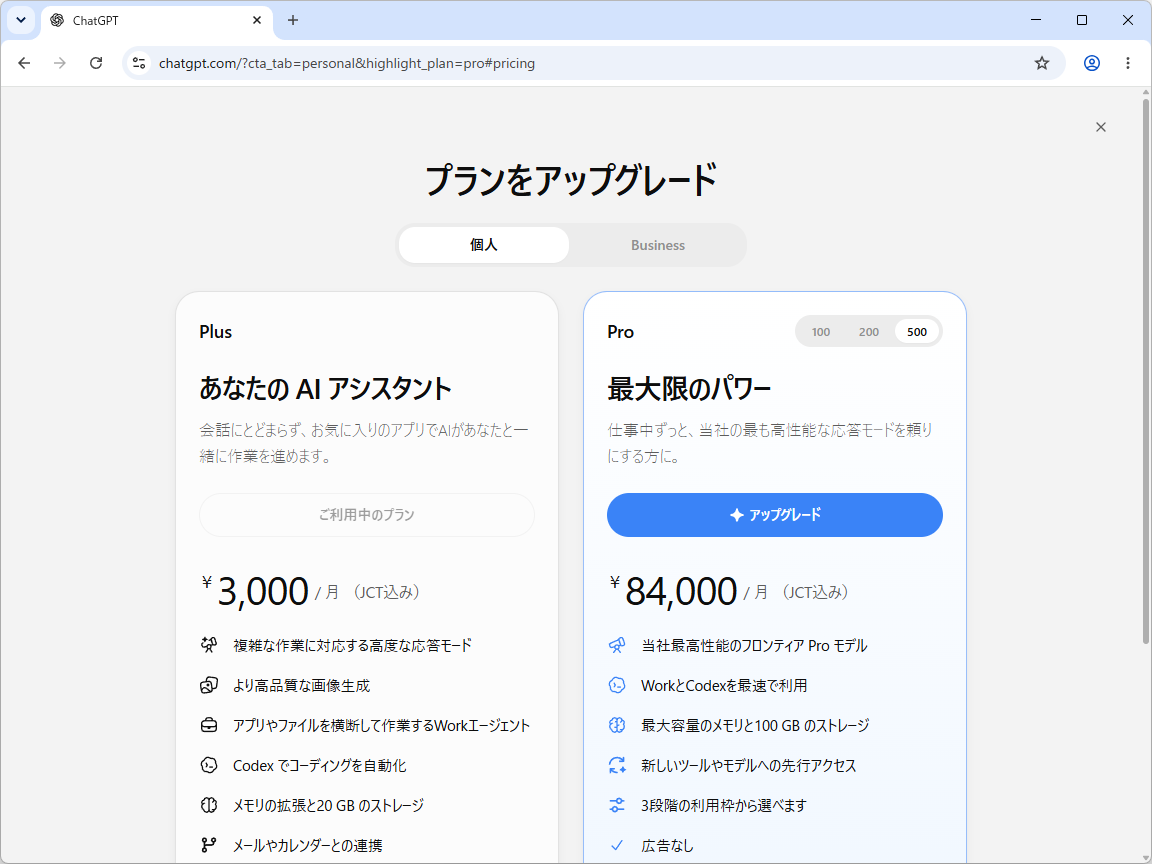
Task: Click アプリやファイルを横断して作業するWorkエージェント text
Action: pyautogui.click(x=381, y=726)
